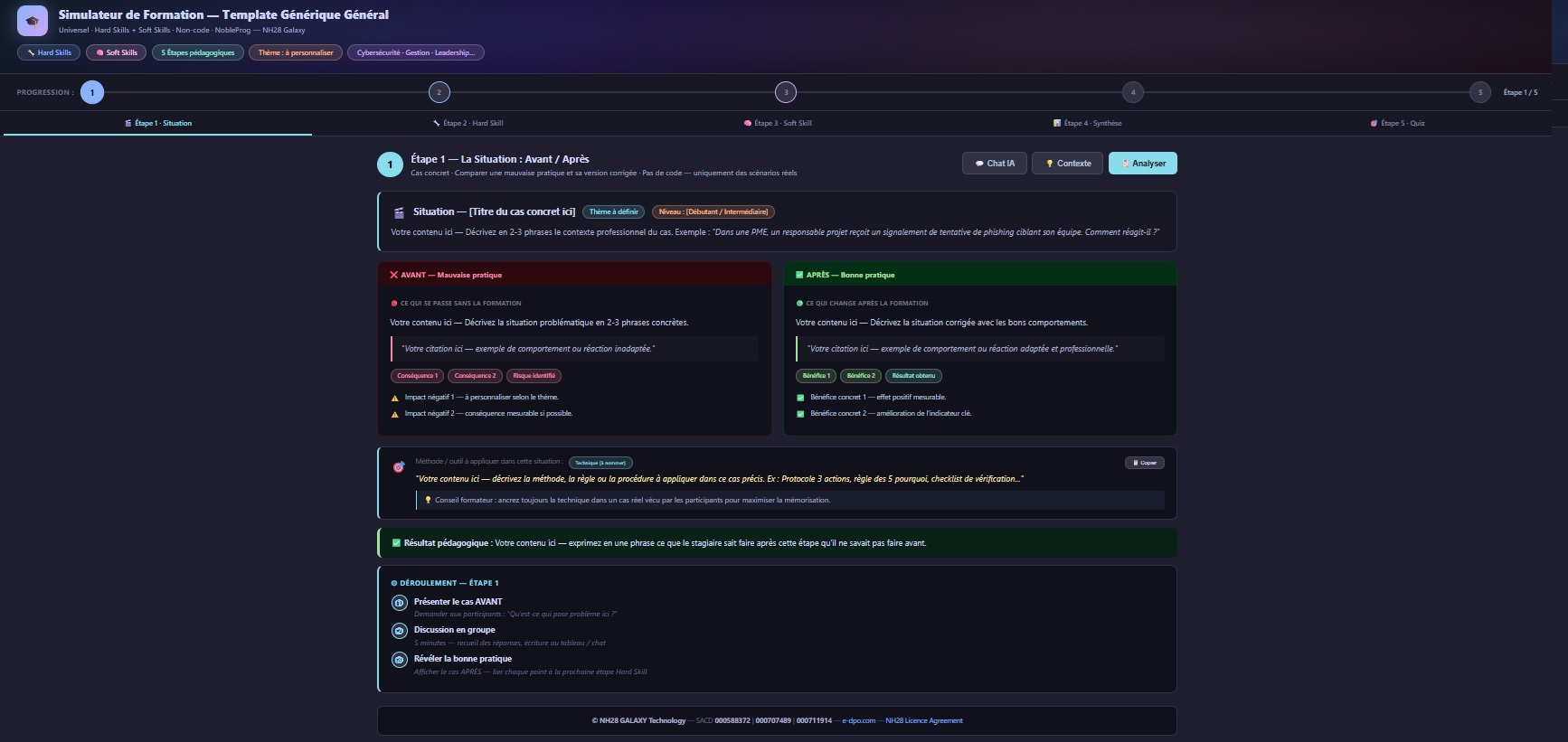Viewport: 1568px width, 742px height.
Task: Click the Bénéfice 2 chip
Action: [x=861, y=376]
